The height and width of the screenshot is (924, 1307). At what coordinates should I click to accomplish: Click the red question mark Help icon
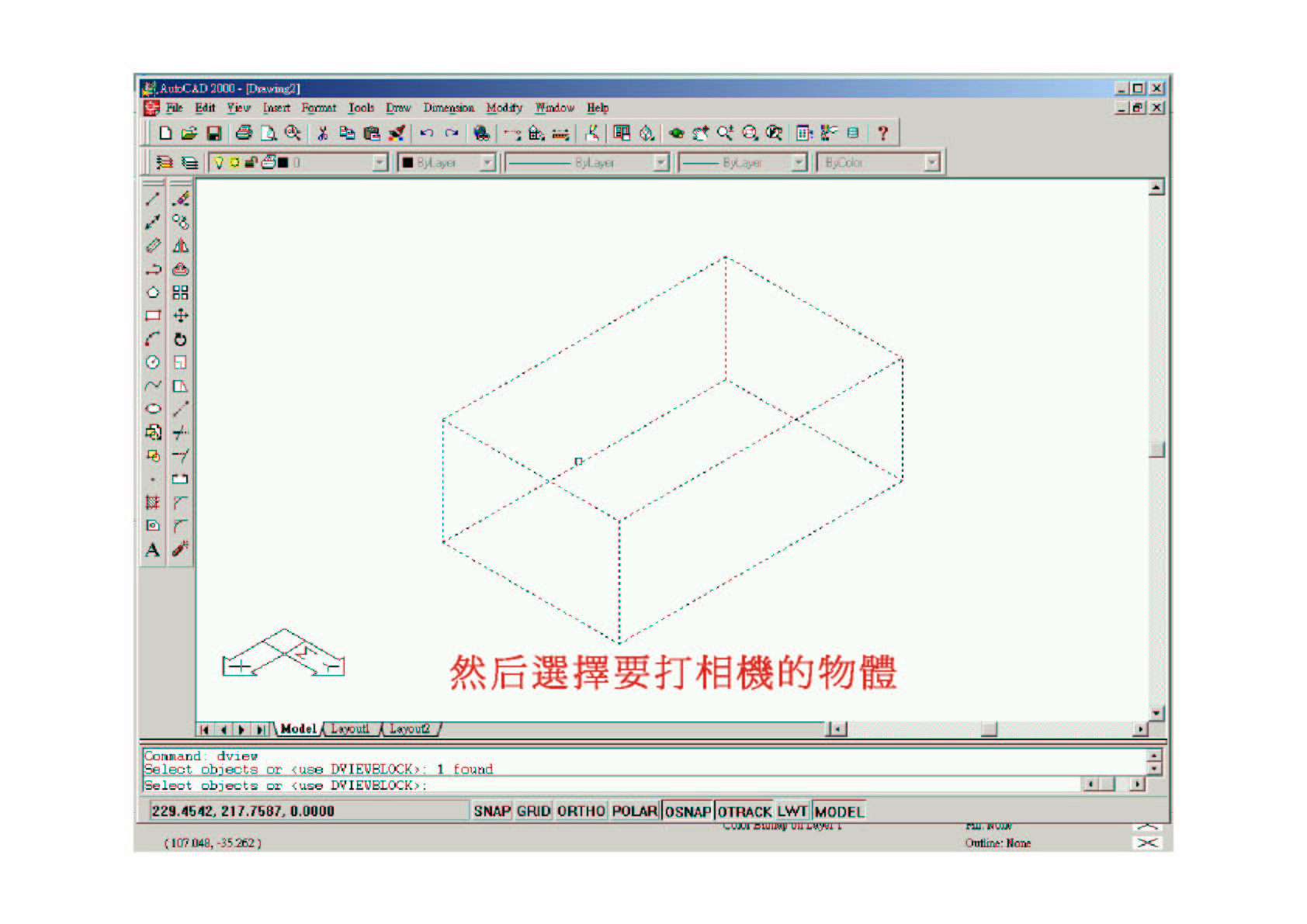(882, 133)
